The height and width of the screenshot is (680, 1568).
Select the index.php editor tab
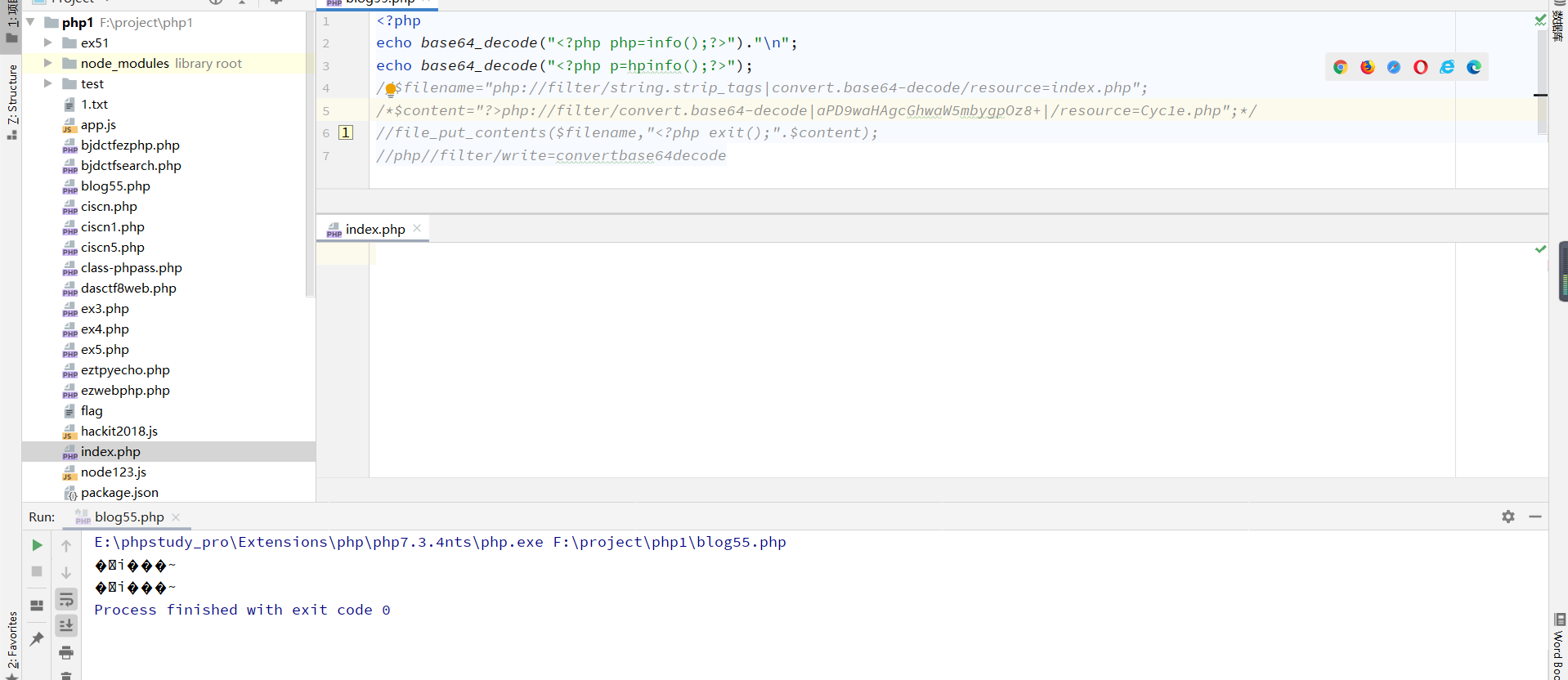click(374, 229)
